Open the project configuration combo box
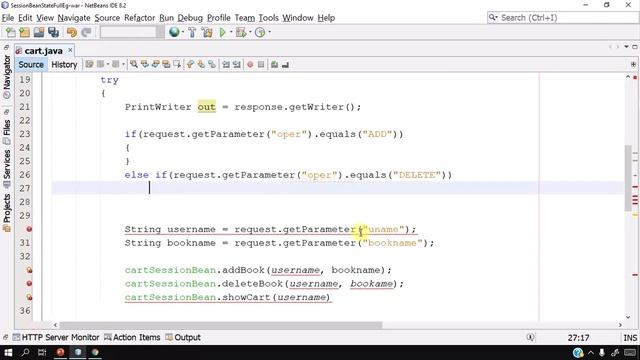640x360 pixels. click(132, 32)
